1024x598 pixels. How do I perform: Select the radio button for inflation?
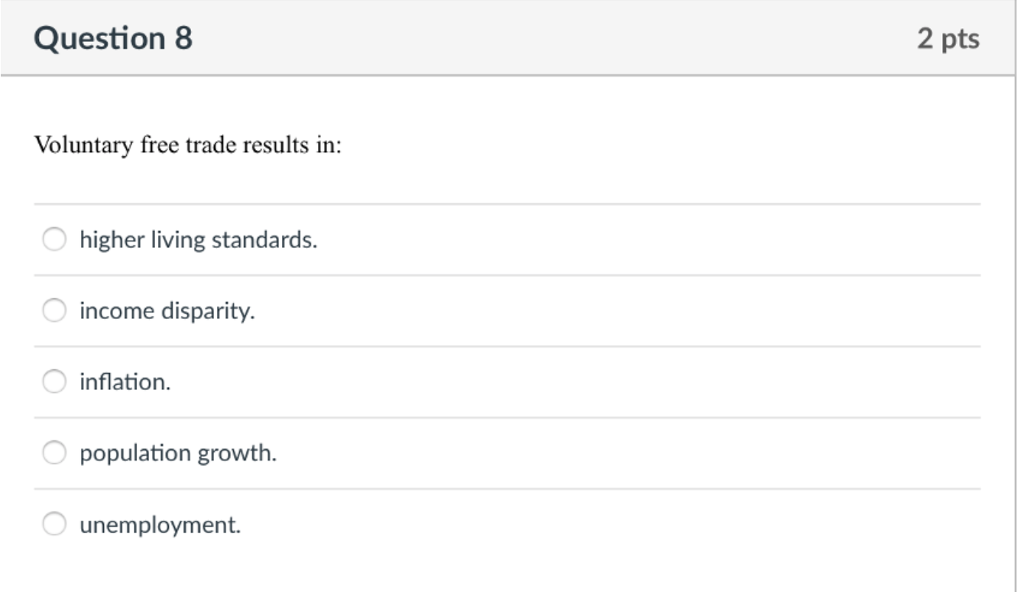pyautogui.click(x=52, y=381)
